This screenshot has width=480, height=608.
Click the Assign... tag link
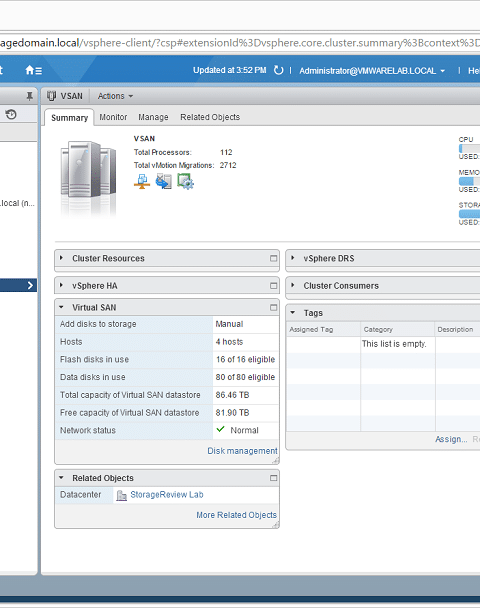click(451, 439)
